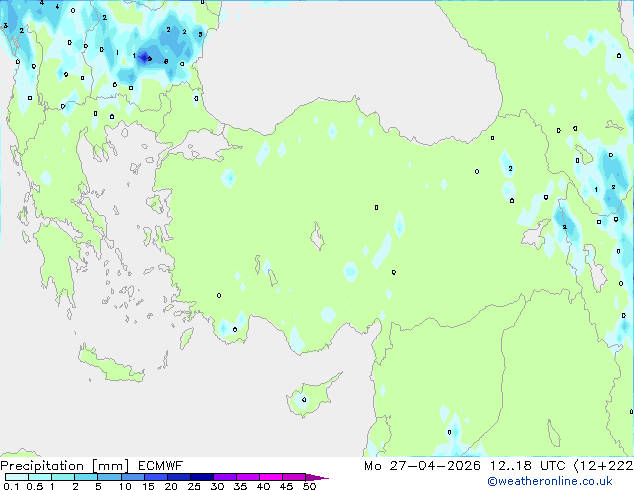Click the 'ECMWF' model label
This screenshot has width=634, height=490.
[x=161, y=466]
